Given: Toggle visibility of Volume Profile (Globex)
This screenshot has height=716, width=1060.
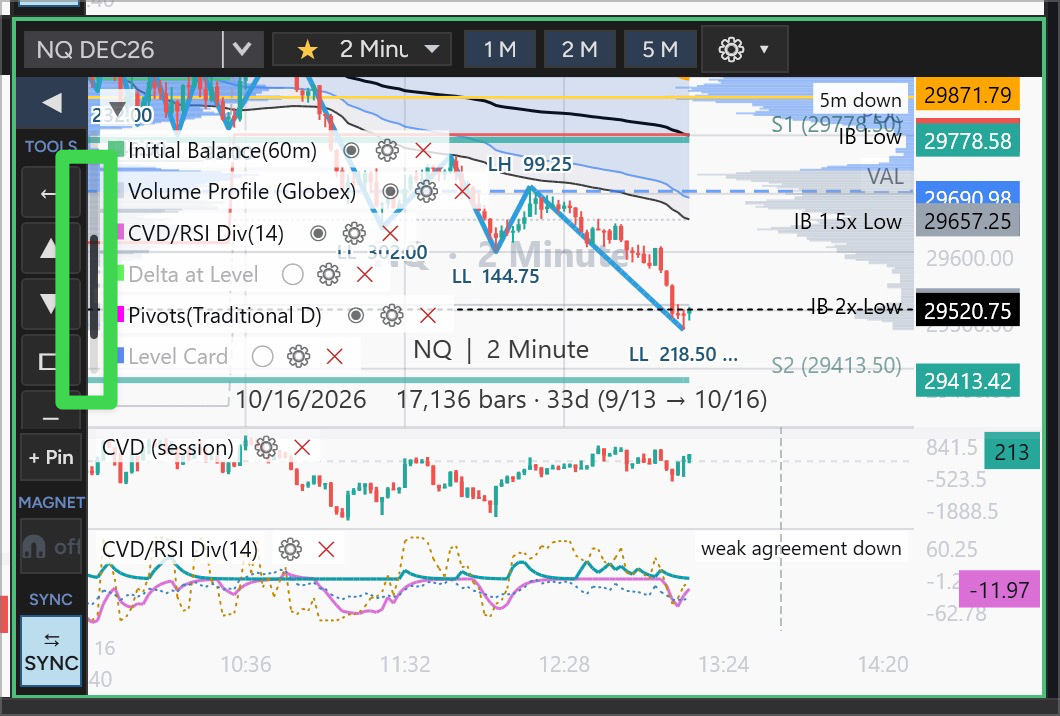Looking at the screenshot, I should pyautogui.click(x=390, y=191).
